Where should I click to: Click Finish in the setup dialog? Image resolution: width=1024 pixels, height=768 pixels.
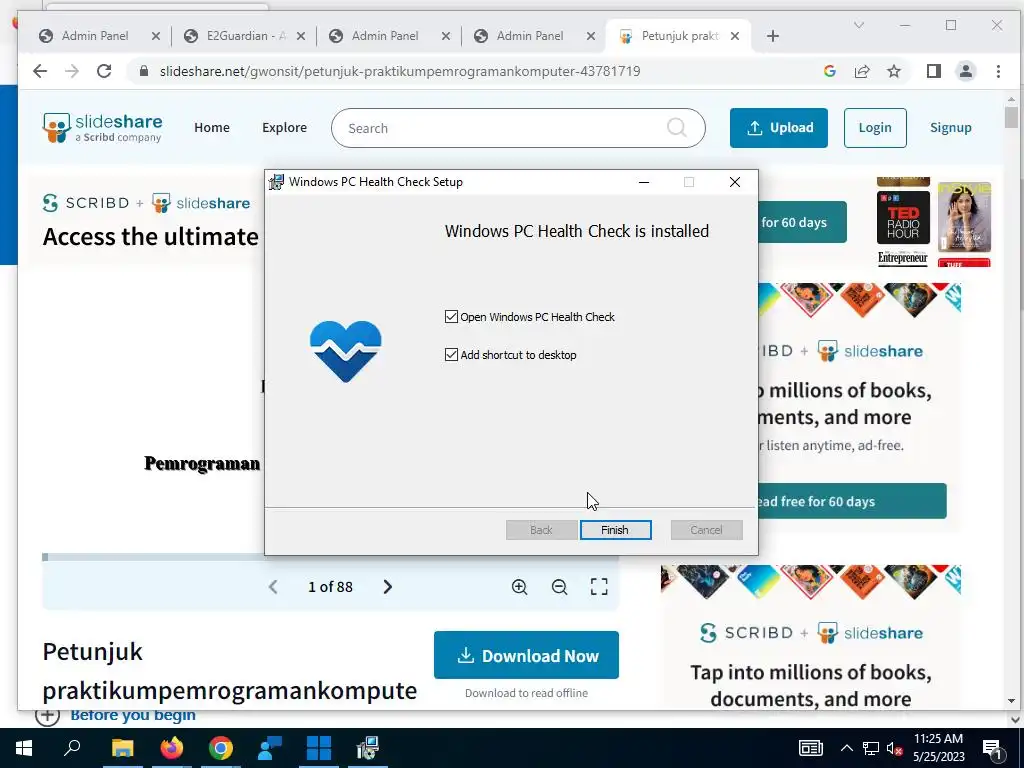coord(615,530)
